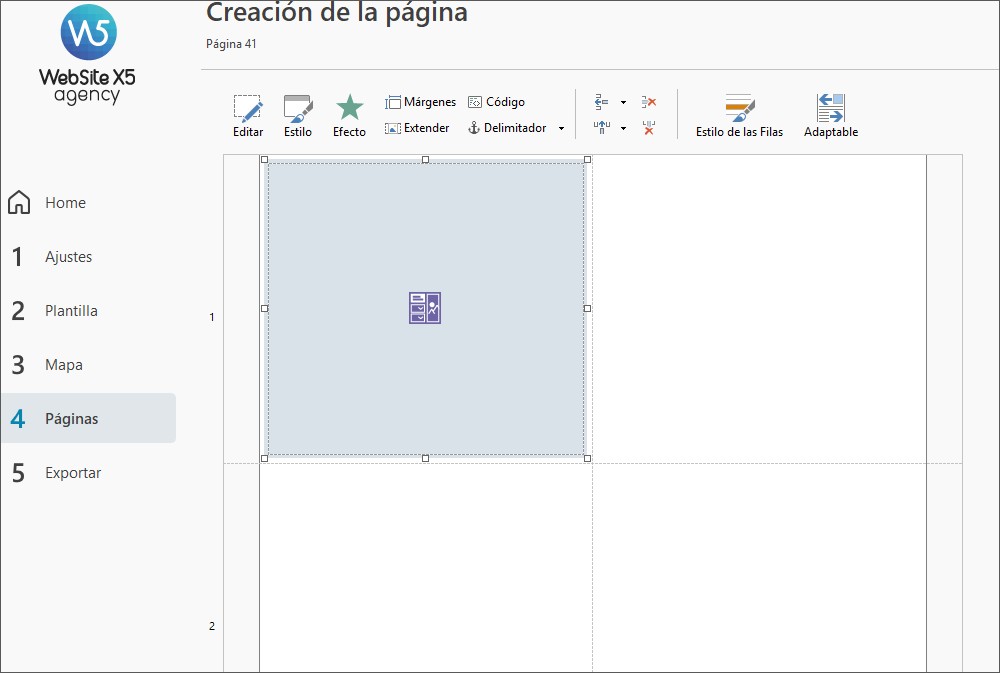The image size is (1000, 673).
Task: Click the Código button
Action: tap(496, 102)
